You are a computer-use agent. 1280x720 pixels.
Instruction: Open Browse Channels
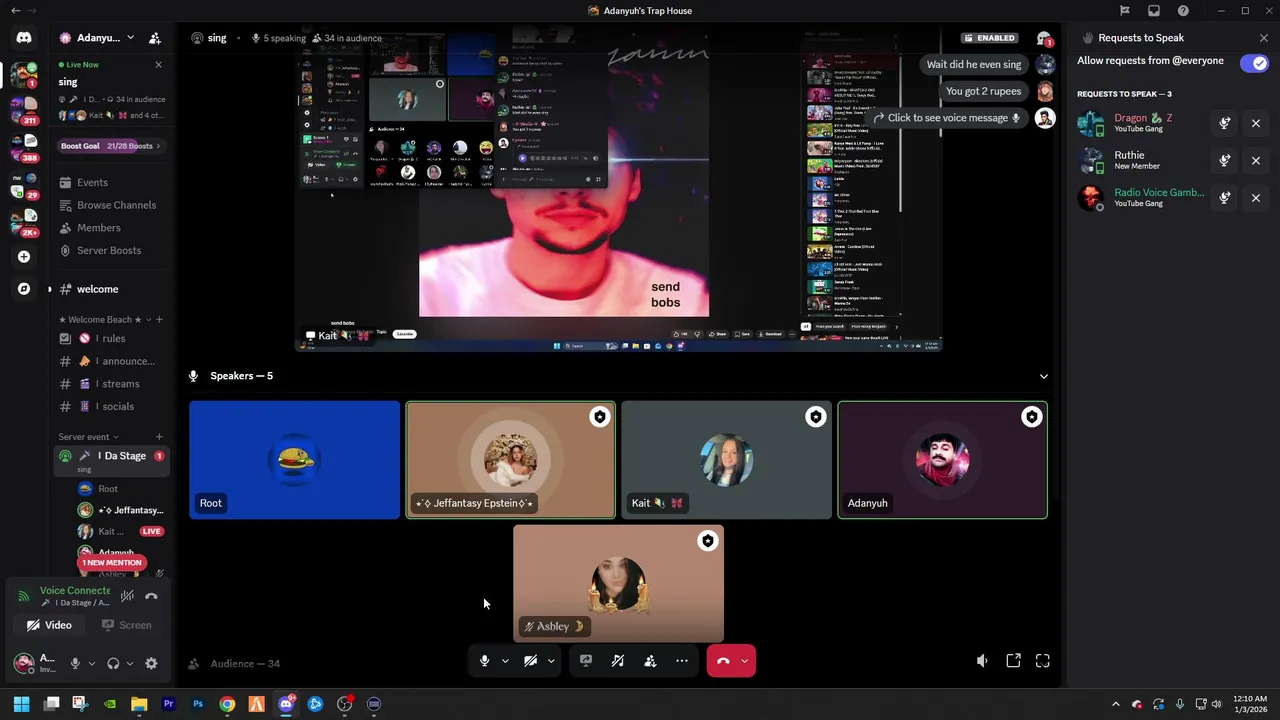tap(109, 205)
